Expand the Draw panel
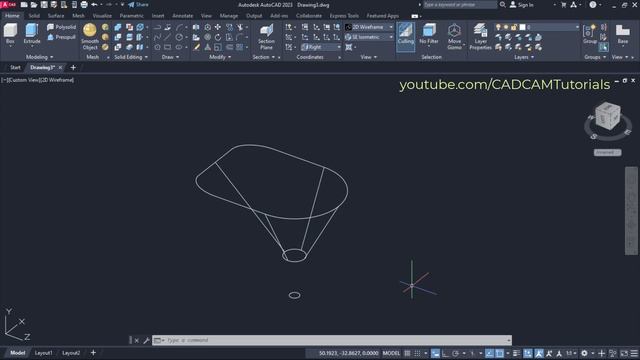The image size is (640, 360). [171, 57]
